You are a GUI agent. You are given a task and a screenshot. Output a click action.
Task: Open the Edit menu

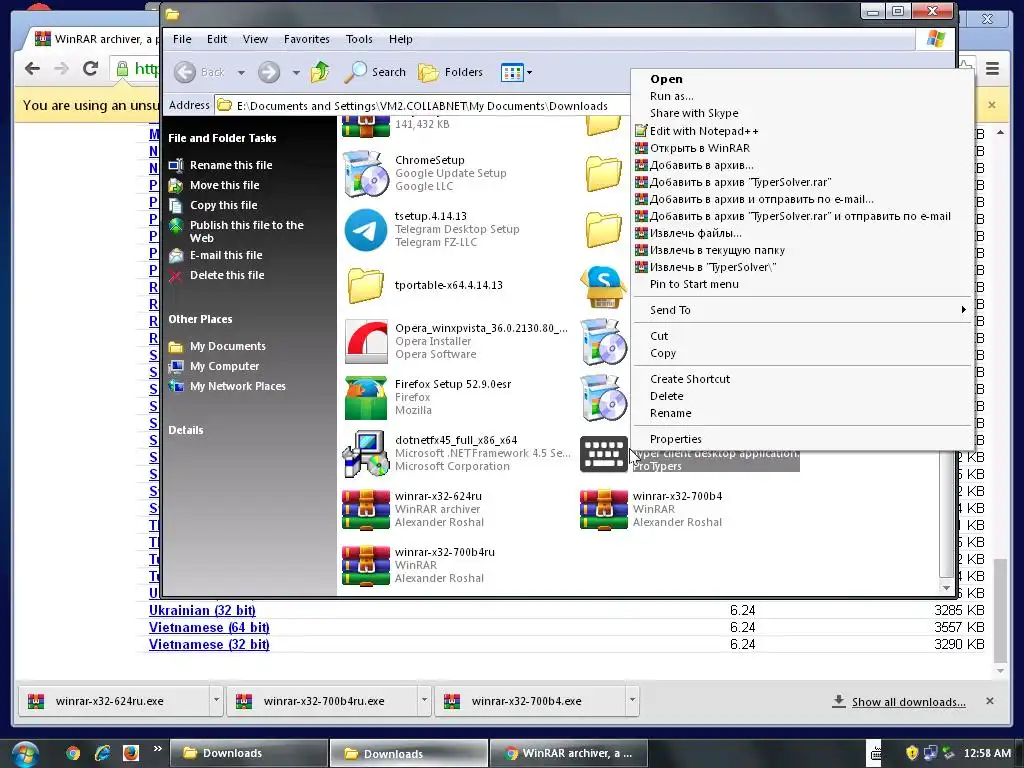(x=217, y=39)
